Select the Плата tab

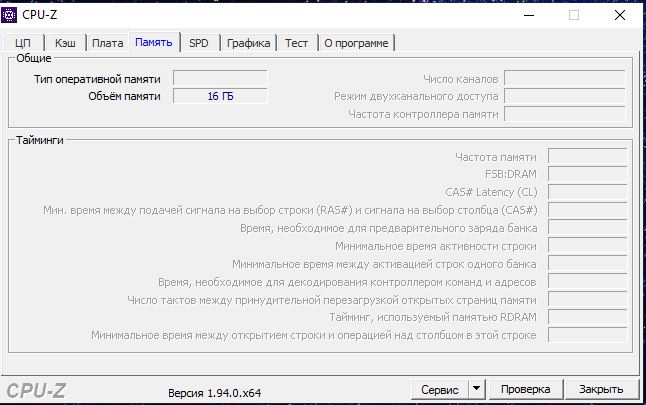(108, 43)
